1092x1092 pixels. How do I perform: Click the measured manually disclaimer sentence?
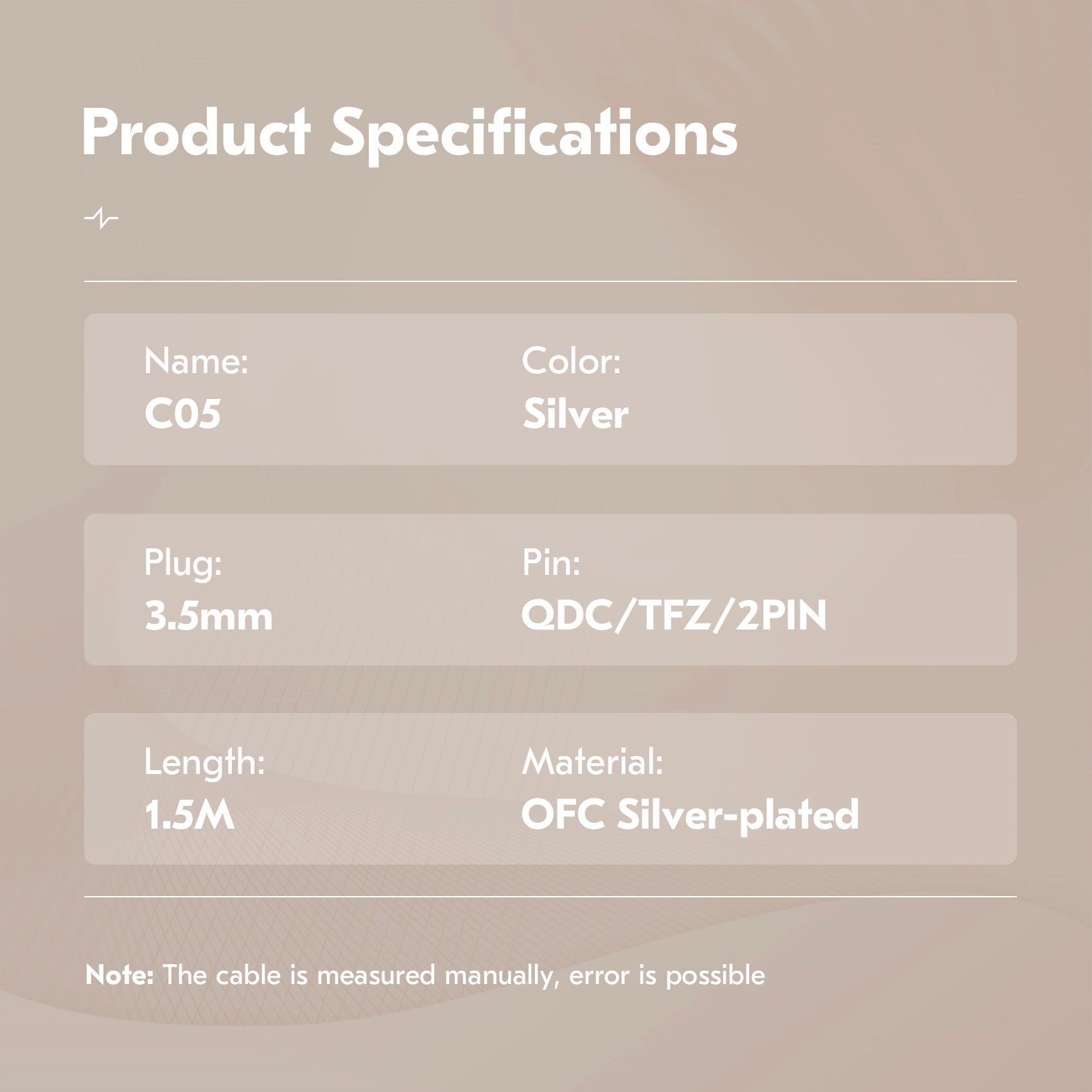coord(464,975)
